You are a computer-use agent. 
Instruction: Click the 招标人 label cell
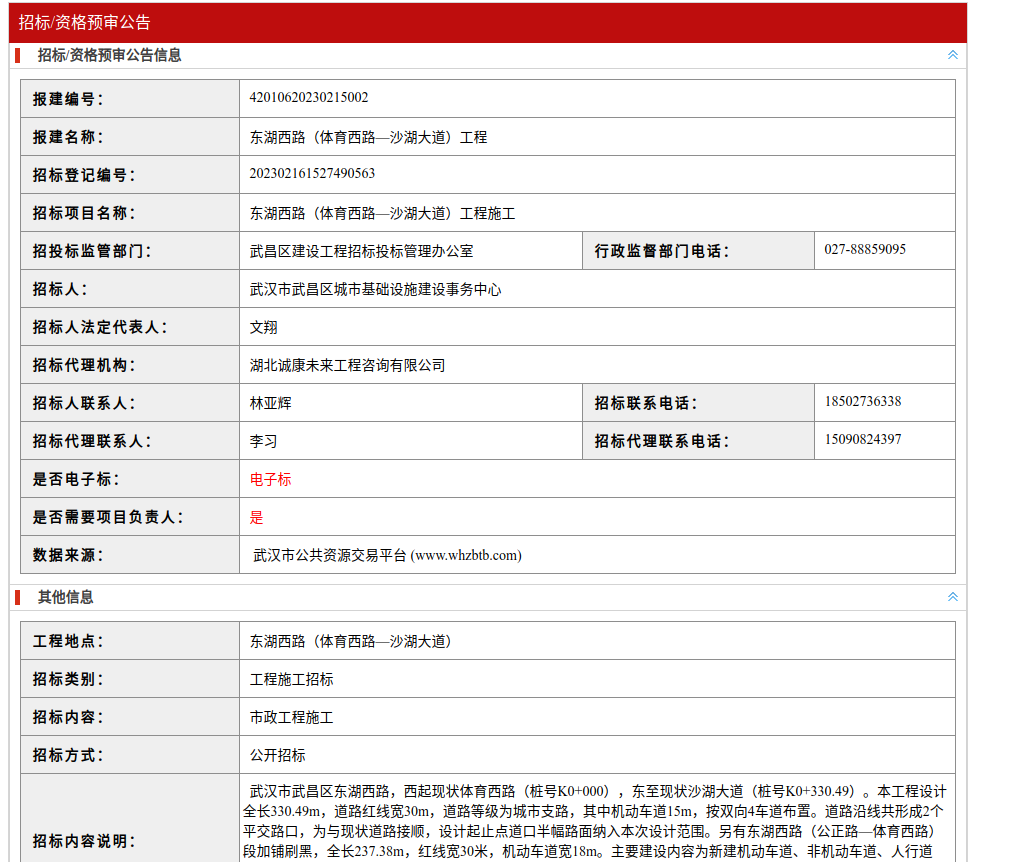(130, 289)
